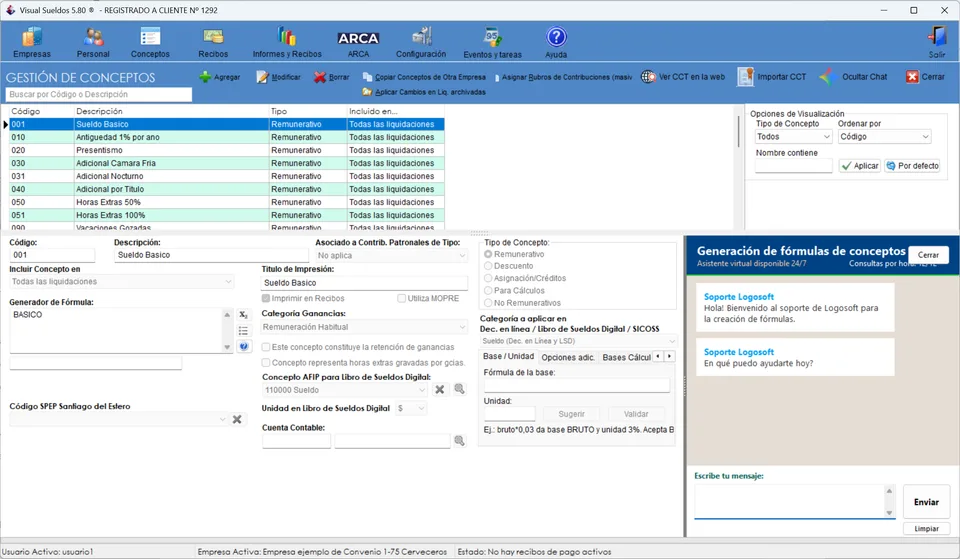Click the Buscar por Código search field
Image resolution: width=960 pixels, height=559 pixels.
pyautogui.click(x=99, y=94)
